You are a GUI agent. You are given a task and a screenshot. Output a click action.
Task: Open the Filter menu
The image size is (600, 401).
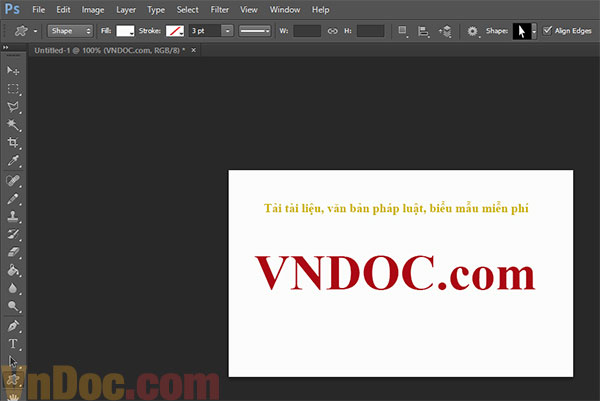pyautogui.click(x=220, y=10)
